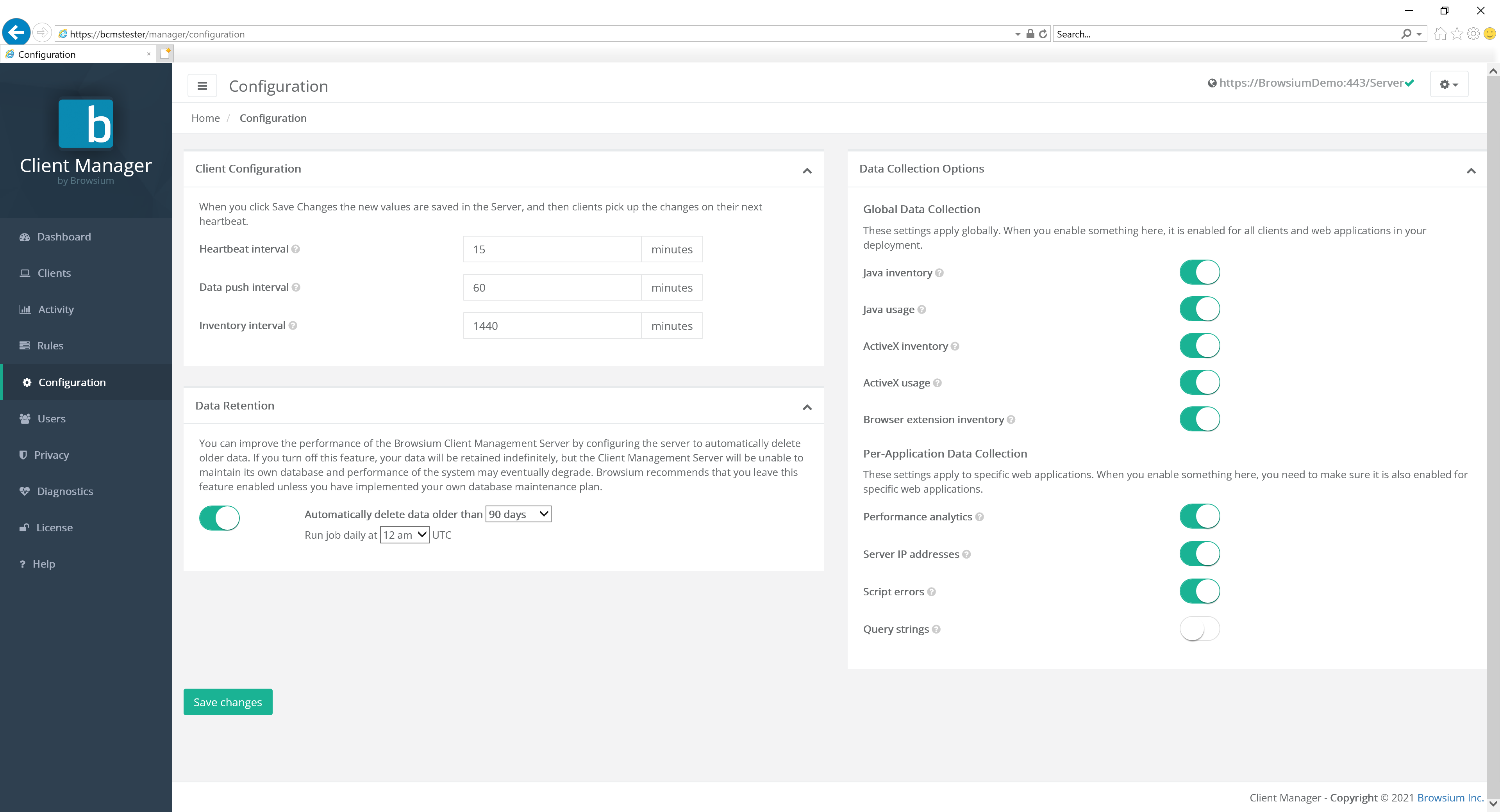Click the hamburger menu next to Configuration
Image resolution: width=1500 pixels, height=812 pixels.
(202, 85)
